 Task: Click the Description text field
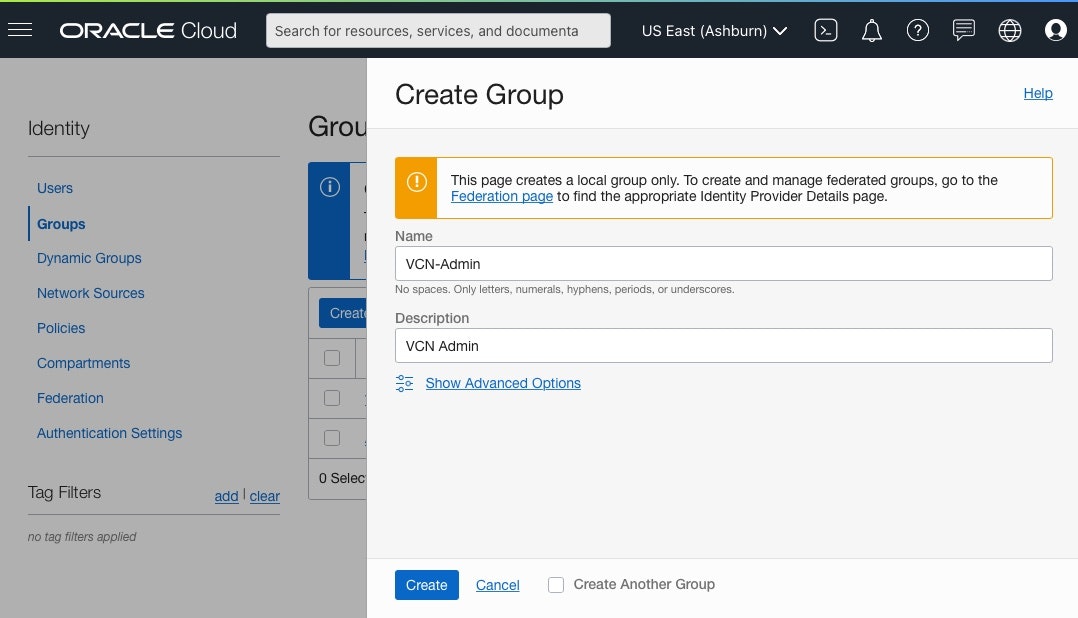[723, 345]
